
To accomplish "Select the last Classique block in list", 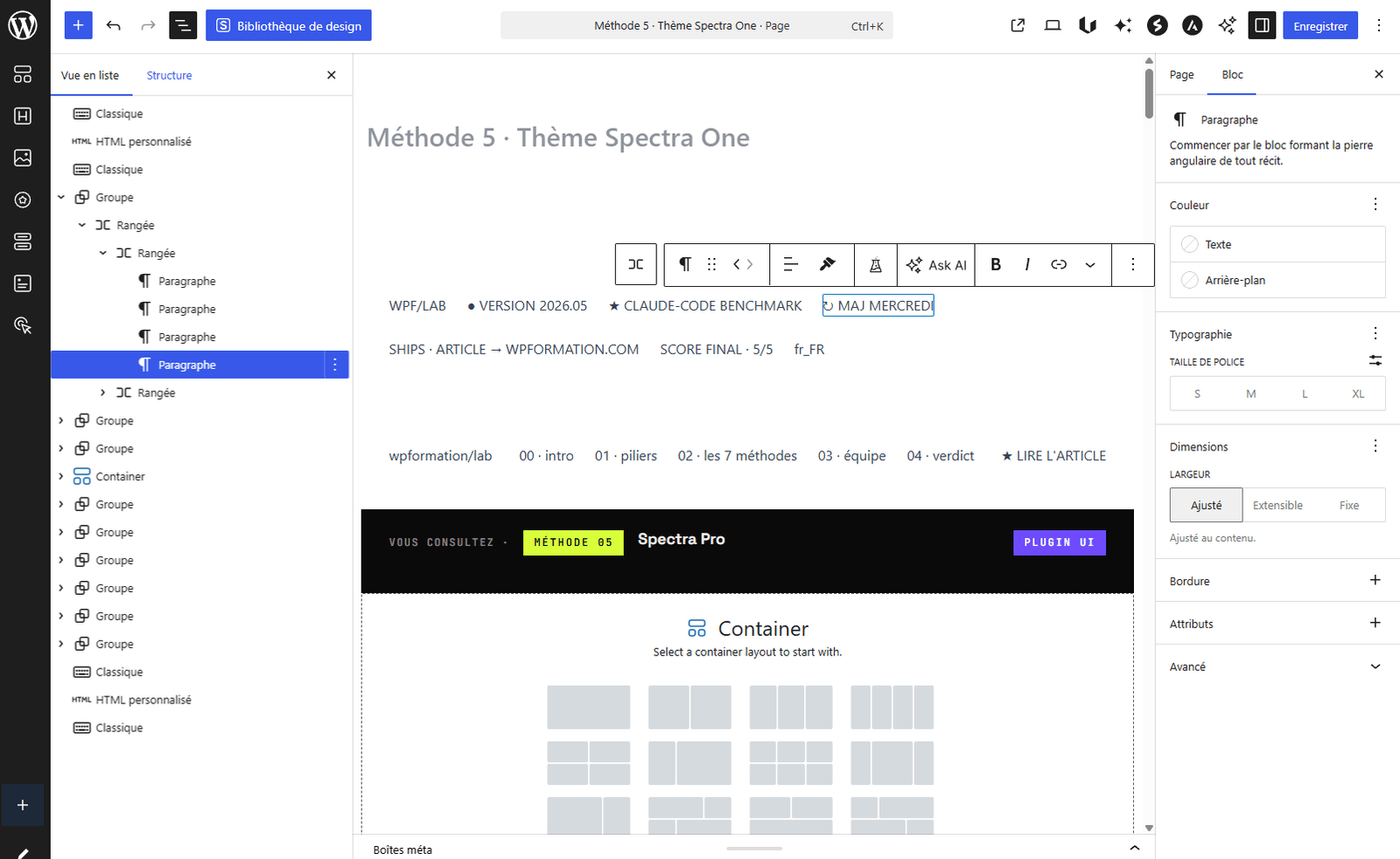I will (119, 728).
